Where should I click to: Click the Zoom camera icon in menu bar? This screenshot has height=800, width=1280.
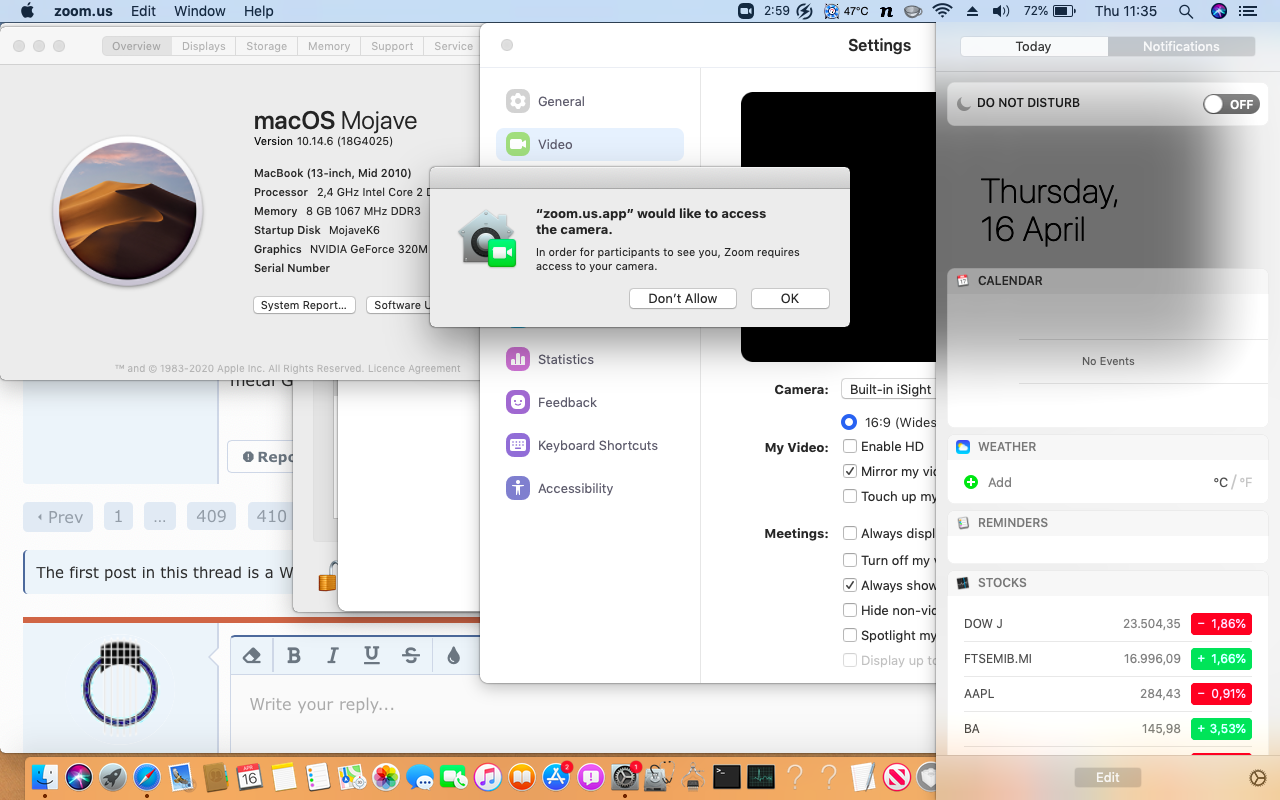[746, 11]
